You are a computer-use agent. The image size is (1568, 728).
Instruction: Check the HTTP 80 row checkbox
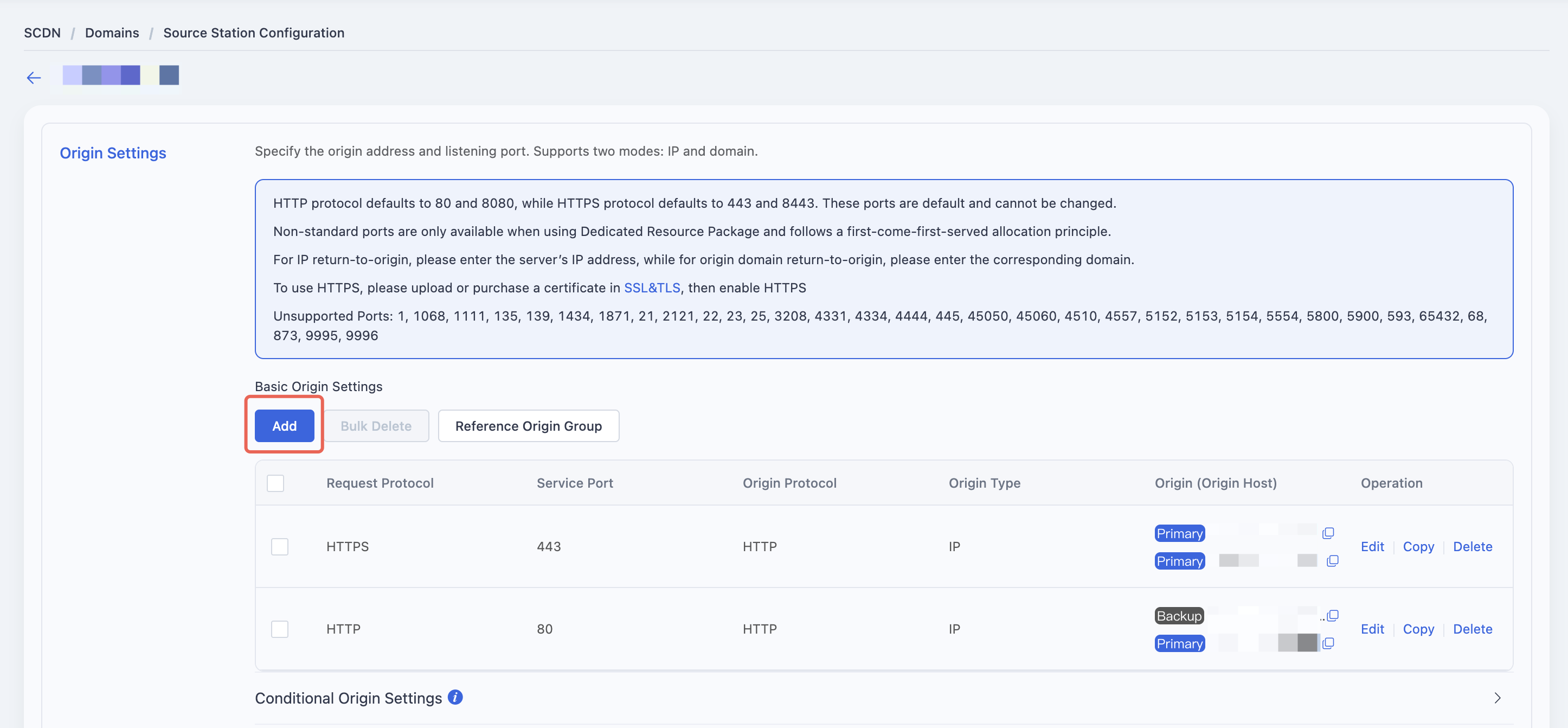point(279,629)
